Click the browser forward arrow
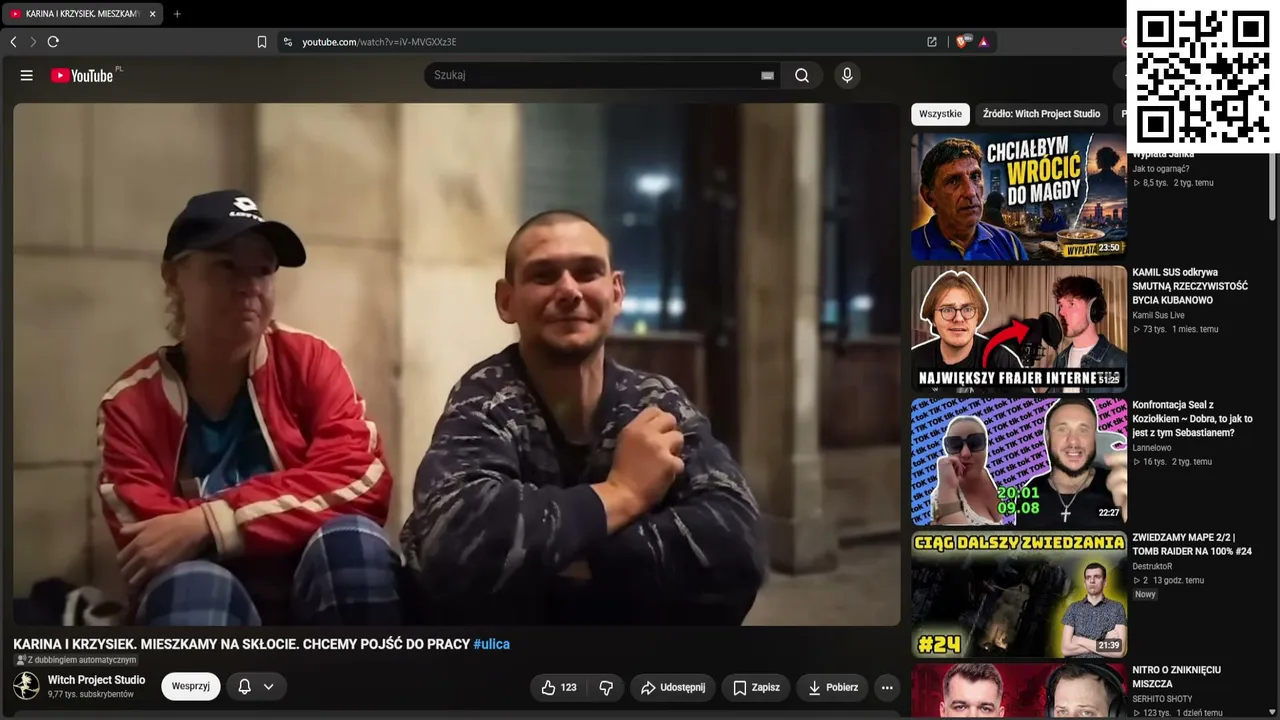The height and width of the screenshot is (720, 1280). pyautogui.click(x=33, y=42)
